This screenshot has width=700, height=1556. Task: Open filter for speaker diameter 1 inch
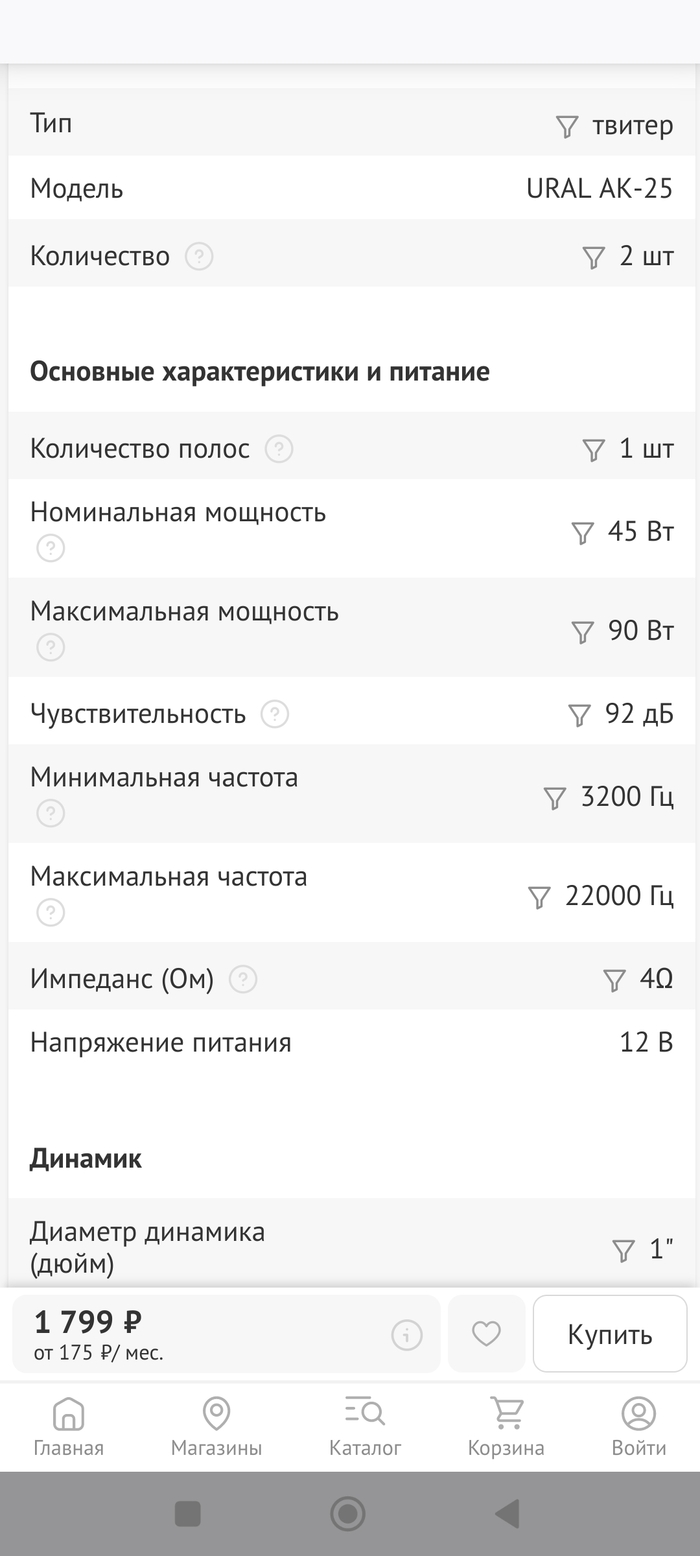(624, 1250)
